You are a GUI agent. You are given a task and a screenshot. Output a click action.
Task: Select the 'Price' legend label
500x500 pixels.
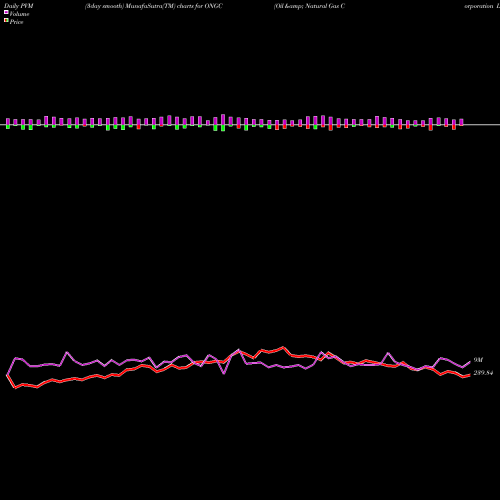point(16,22)
